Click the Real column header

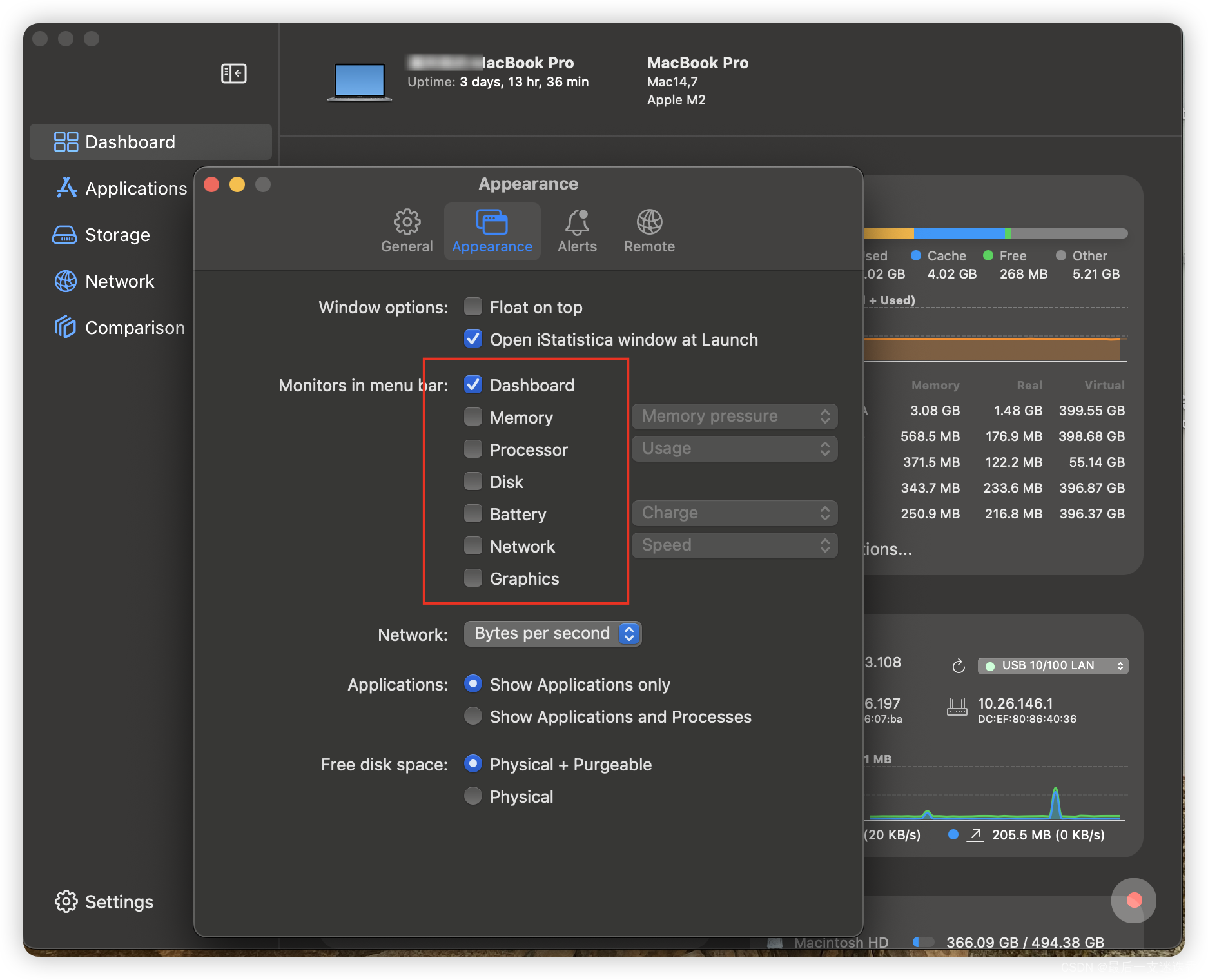coord(1029,385)
